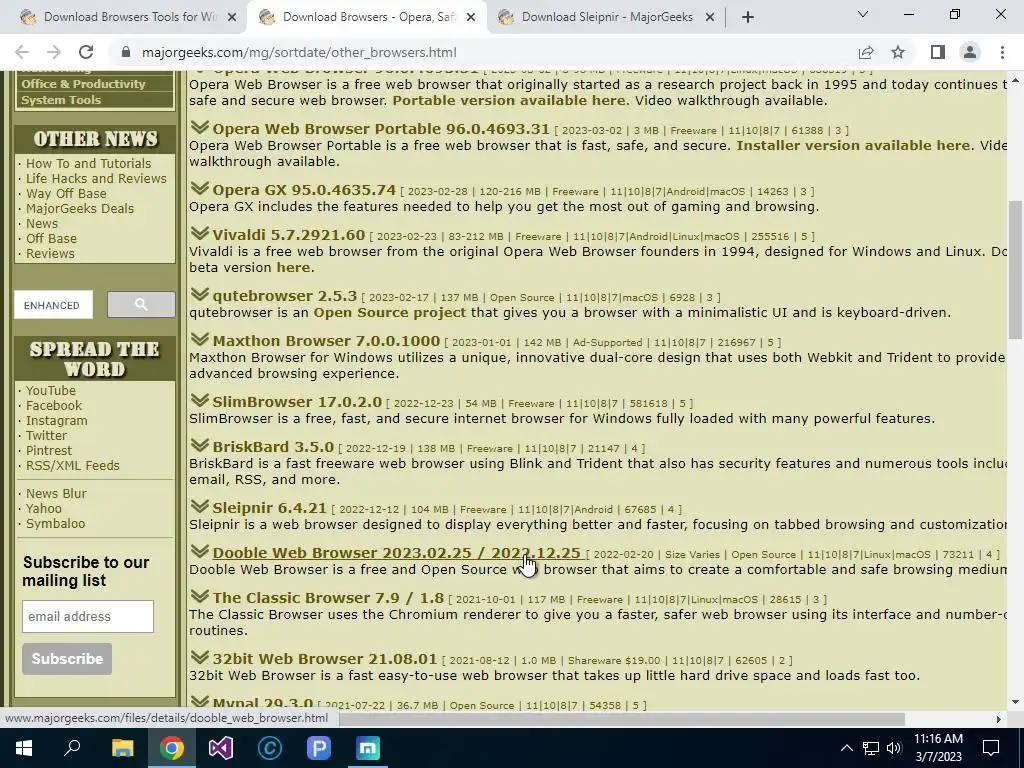Open Opera GX 95.0.4635.74 link
Image resolution: width=1024 pixels, height=768 pixels.
(x=304, y=190)
